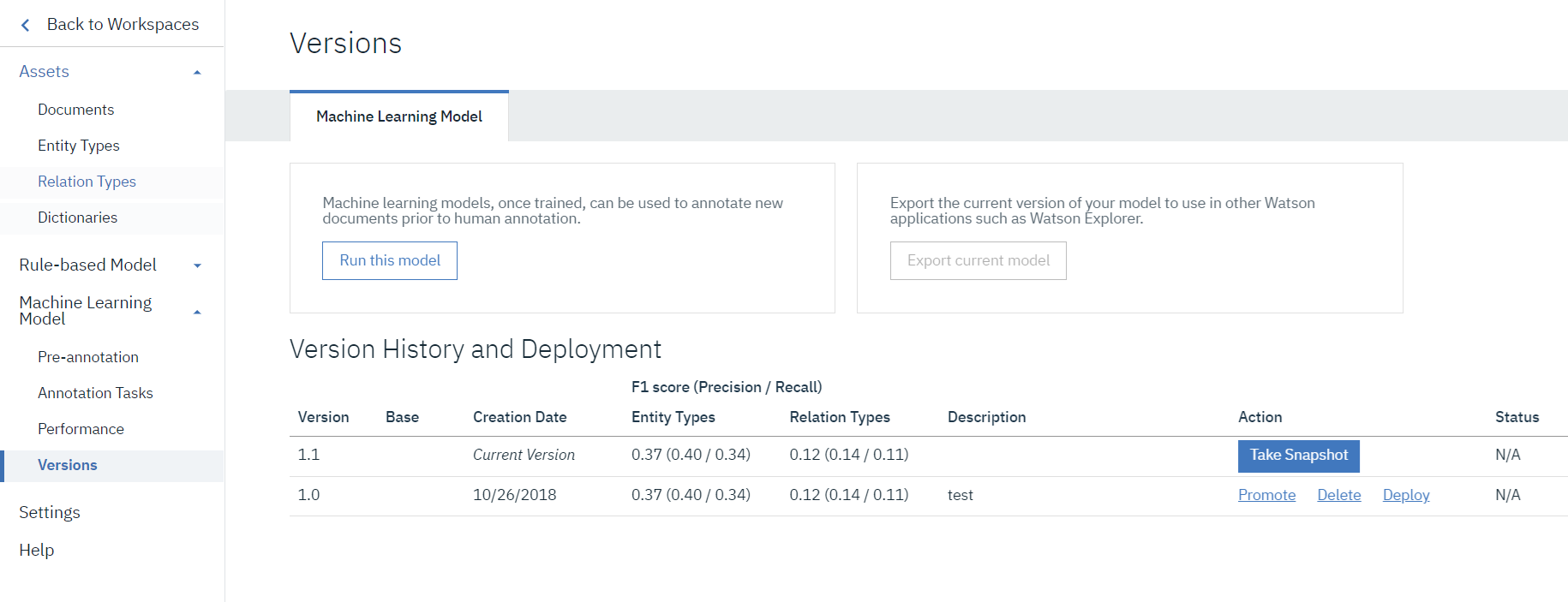The image size is (1568, 602).
Task: Take Snapshot of version 1.1
Action: pos(1298,456)
